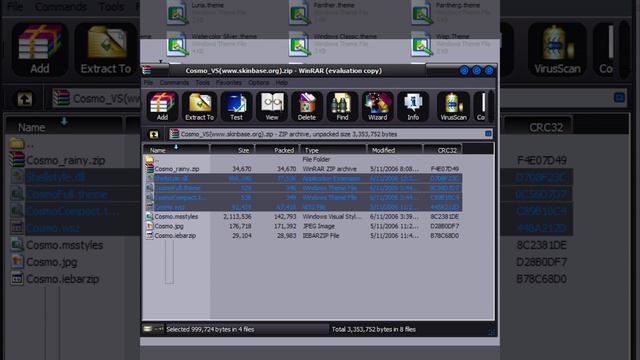
Task: Expand address dropdown in the background window
Action: click(620, 98)
